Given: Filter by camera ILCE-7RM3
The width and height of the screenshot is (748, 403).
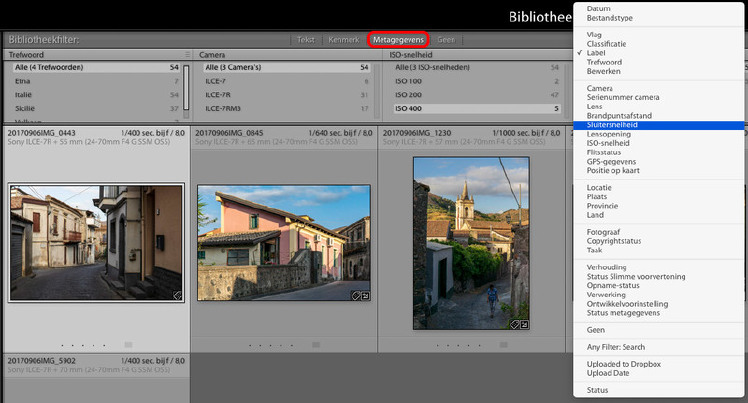Looking at the screenshot, I should (287, 108).
